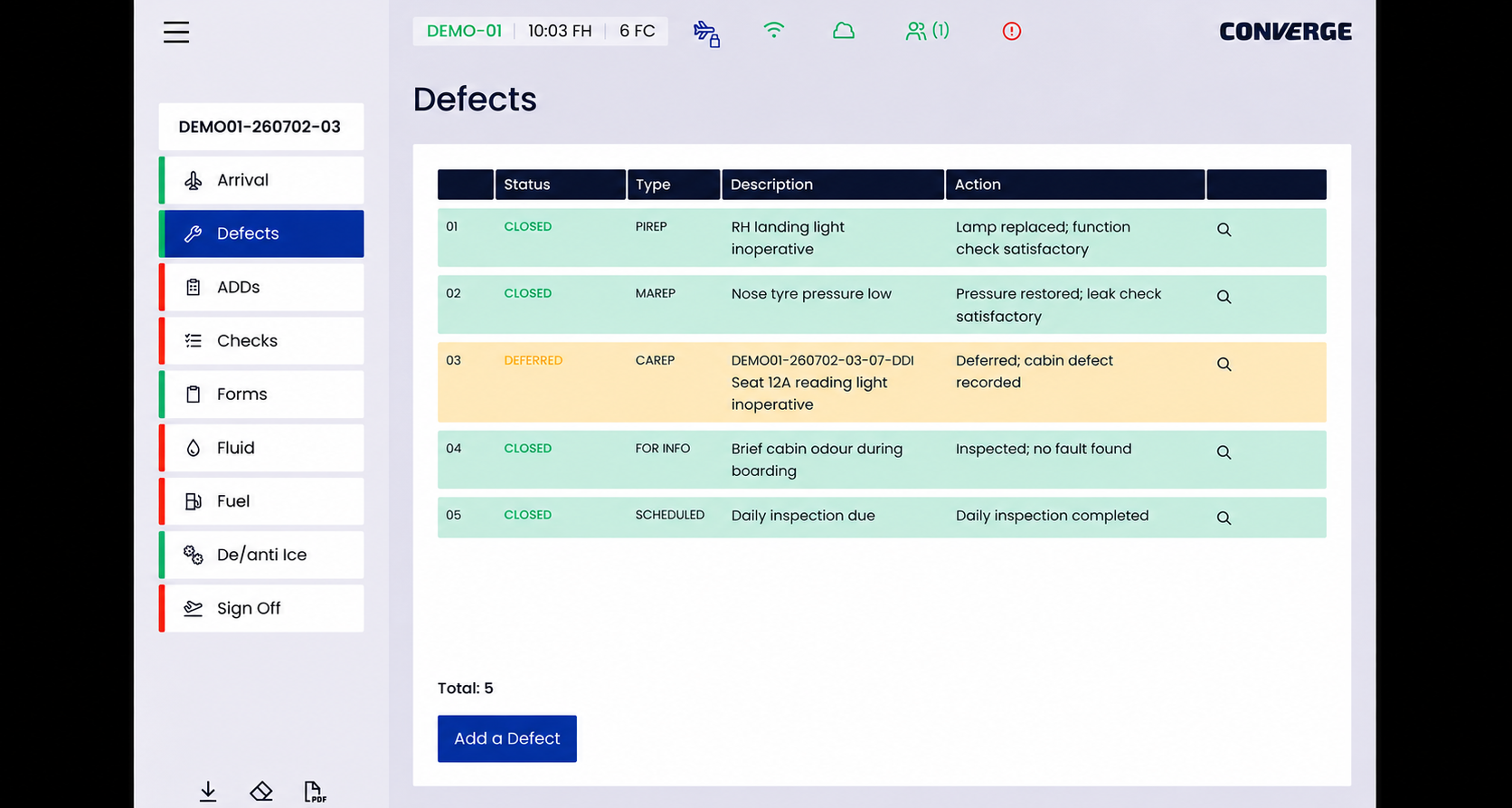Screen dimensions: 1512x808
Task: Click the Status column header
Action: pyautogui.click(x=561, y=185)
